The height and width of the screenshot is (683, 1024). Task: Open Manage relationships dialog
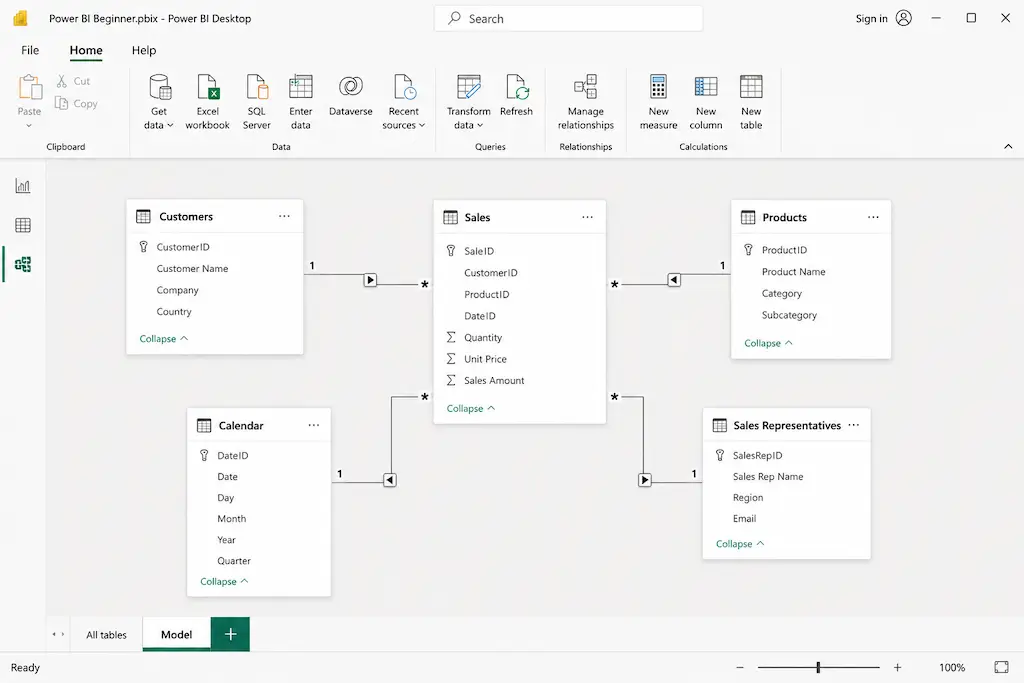[x=586, y=102]
